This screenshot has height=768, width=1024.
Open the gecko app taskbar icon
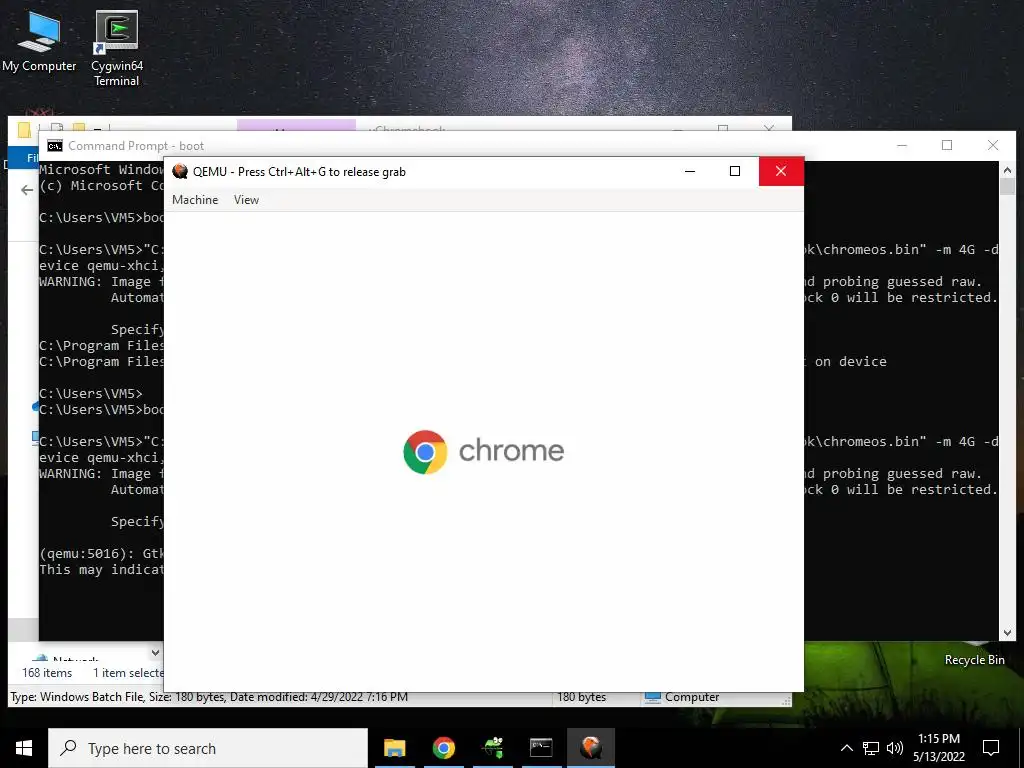point(492,748)
